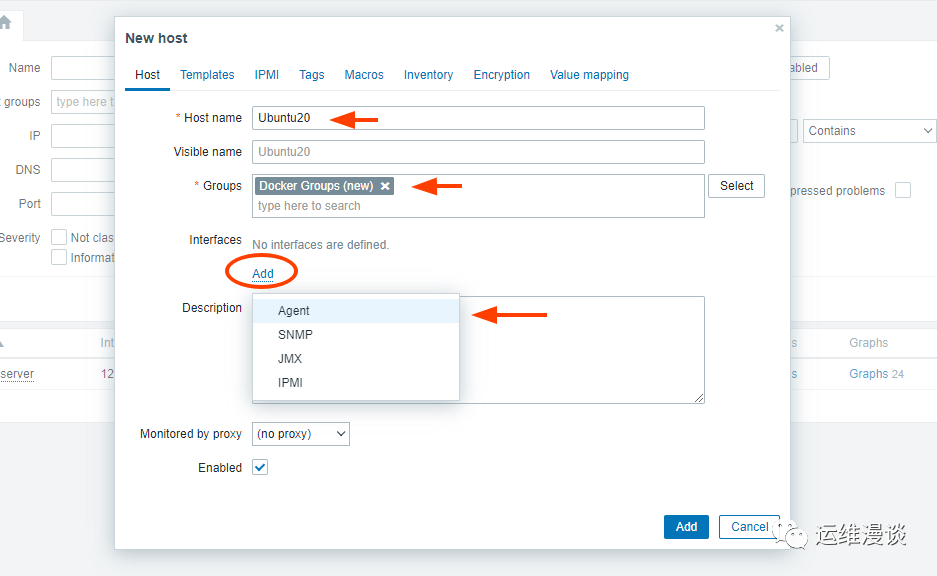This screenshot has width=937, height=576.
Task: Switch to the Templates tab
Action: pyautogui.click(x=207, y=75)
